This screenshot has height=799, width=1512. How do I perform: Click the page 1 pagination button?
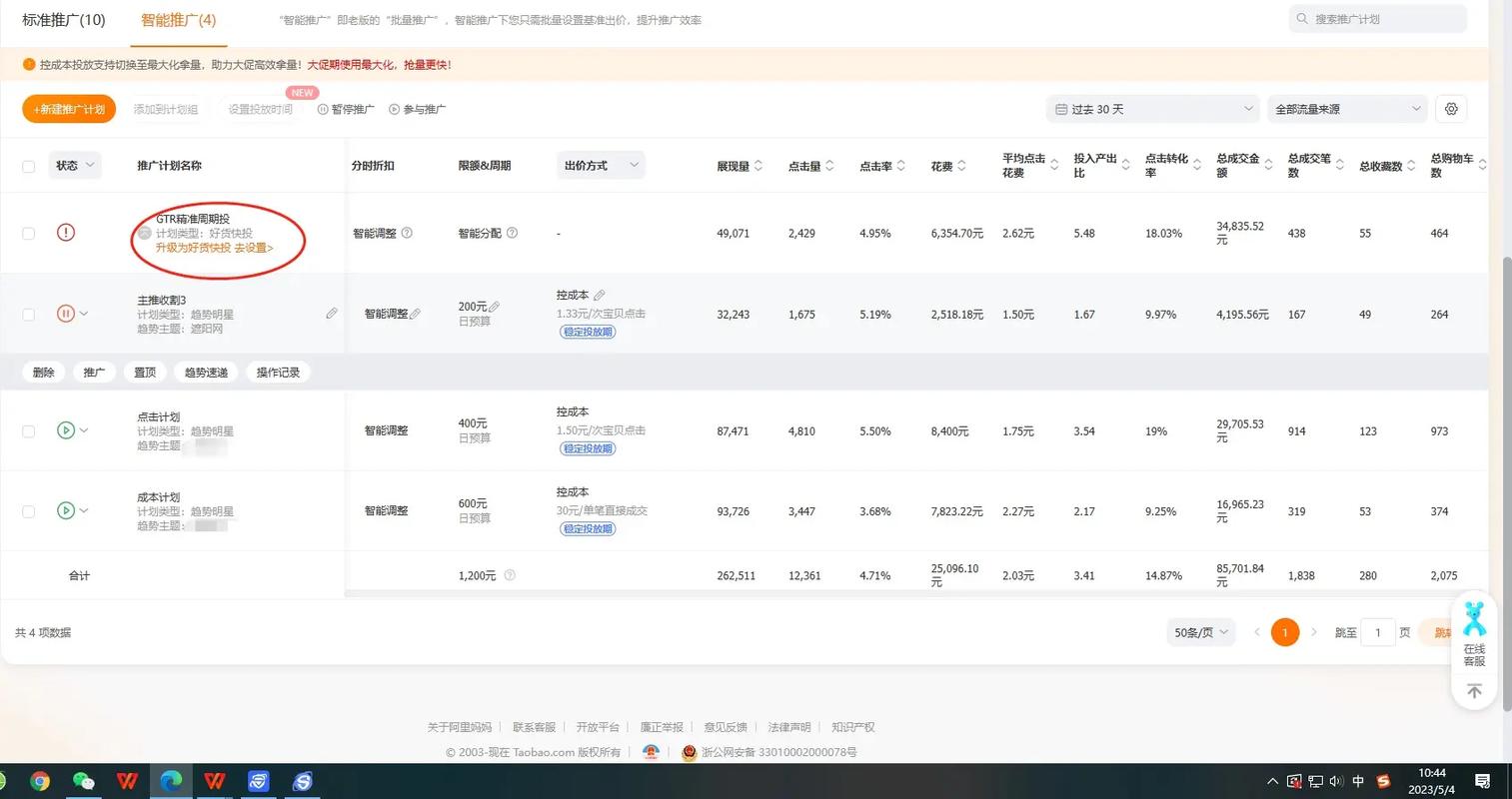(x=1285, y=632)
